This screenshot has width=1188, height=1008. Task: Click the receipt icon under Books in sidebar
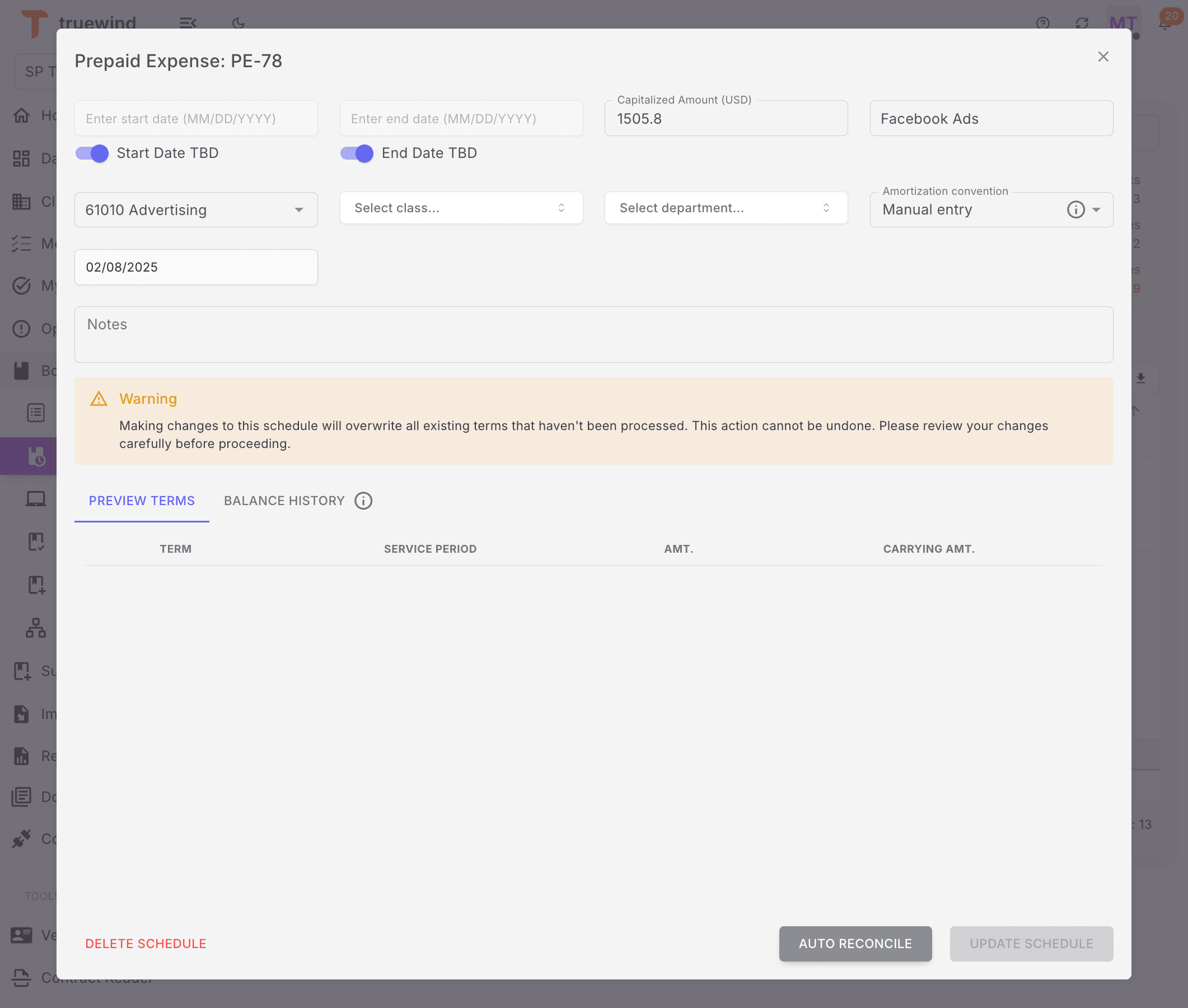35,412
